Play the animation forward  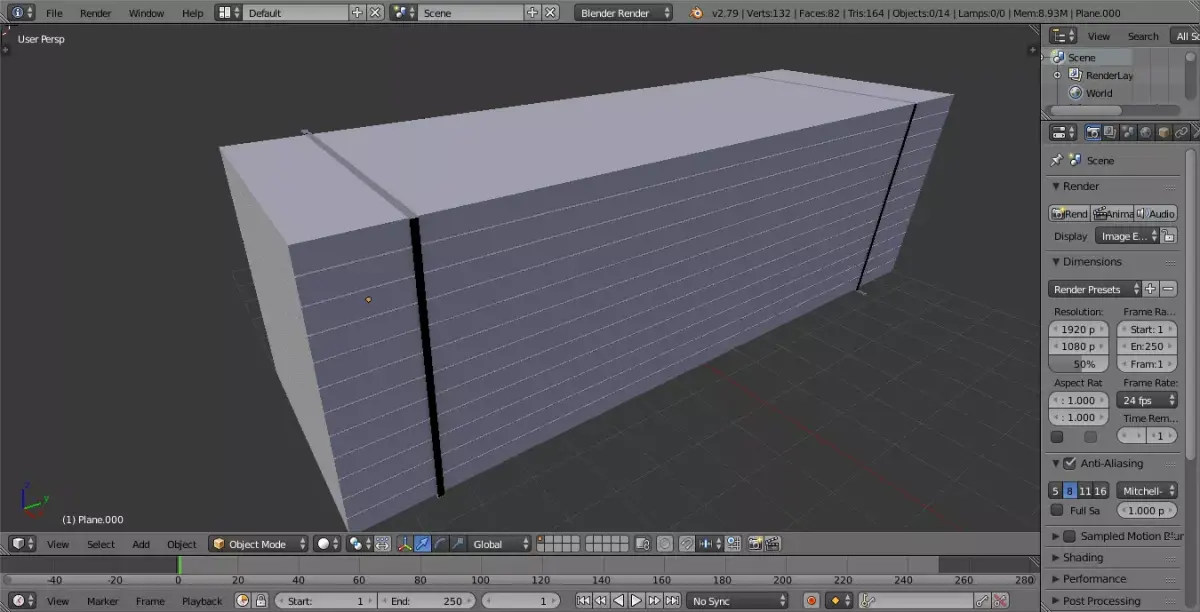pos(636,601)
